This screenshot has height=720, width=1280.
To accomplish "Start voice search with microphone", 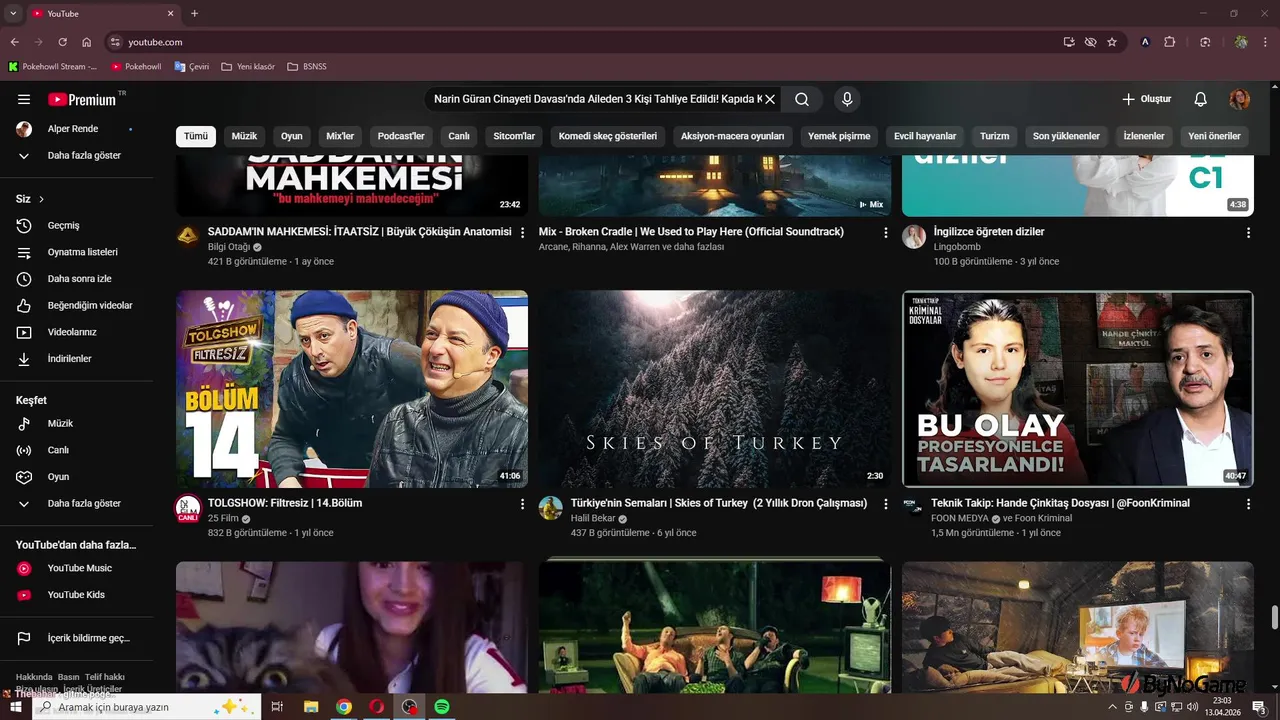I will (847, 99).
